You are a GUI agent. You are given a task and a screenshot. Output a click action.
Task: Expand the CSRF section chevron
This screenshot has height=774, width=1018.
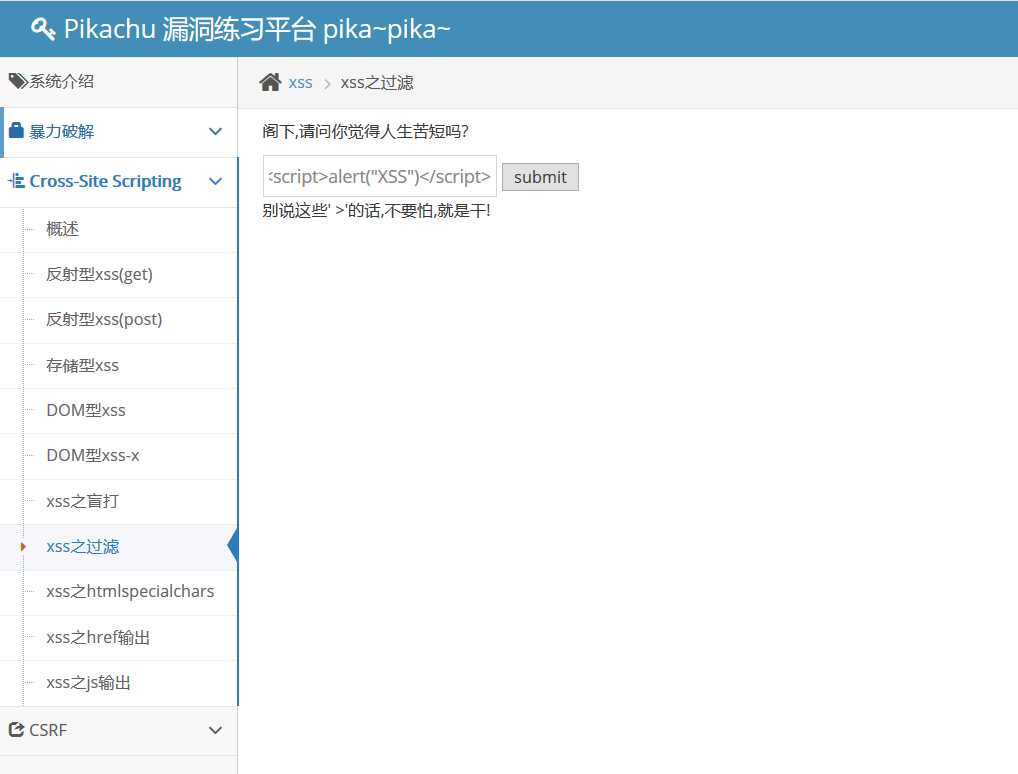coord(215,730)
